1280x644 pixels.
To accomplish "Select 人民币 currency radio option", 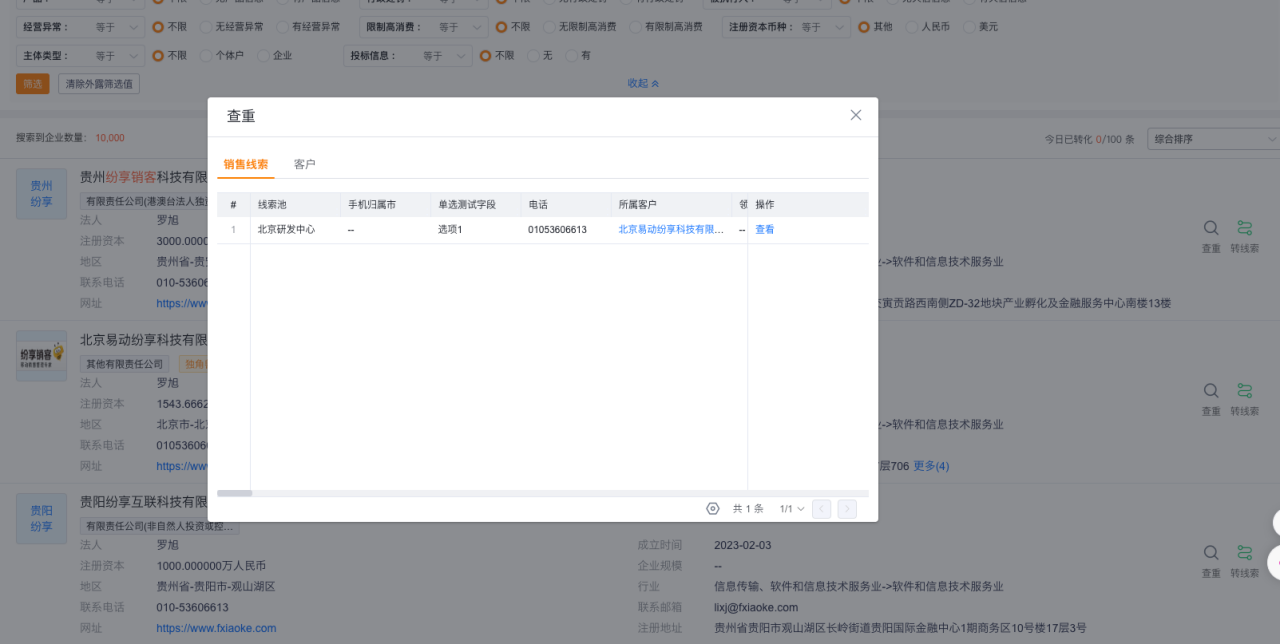I will click(x=912, y=27).
